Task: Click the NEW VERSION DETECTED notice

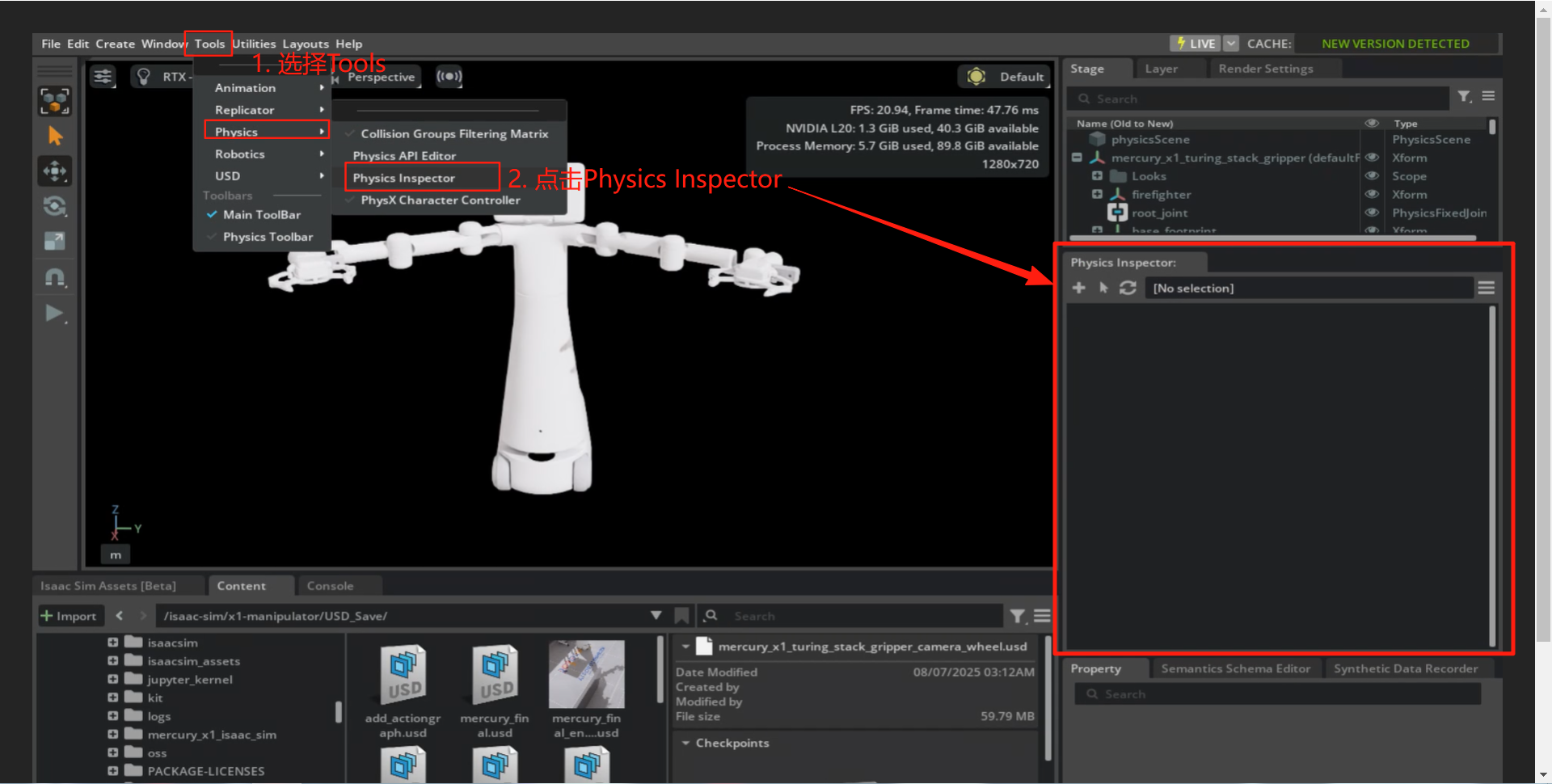Action: coord(1395,44)
